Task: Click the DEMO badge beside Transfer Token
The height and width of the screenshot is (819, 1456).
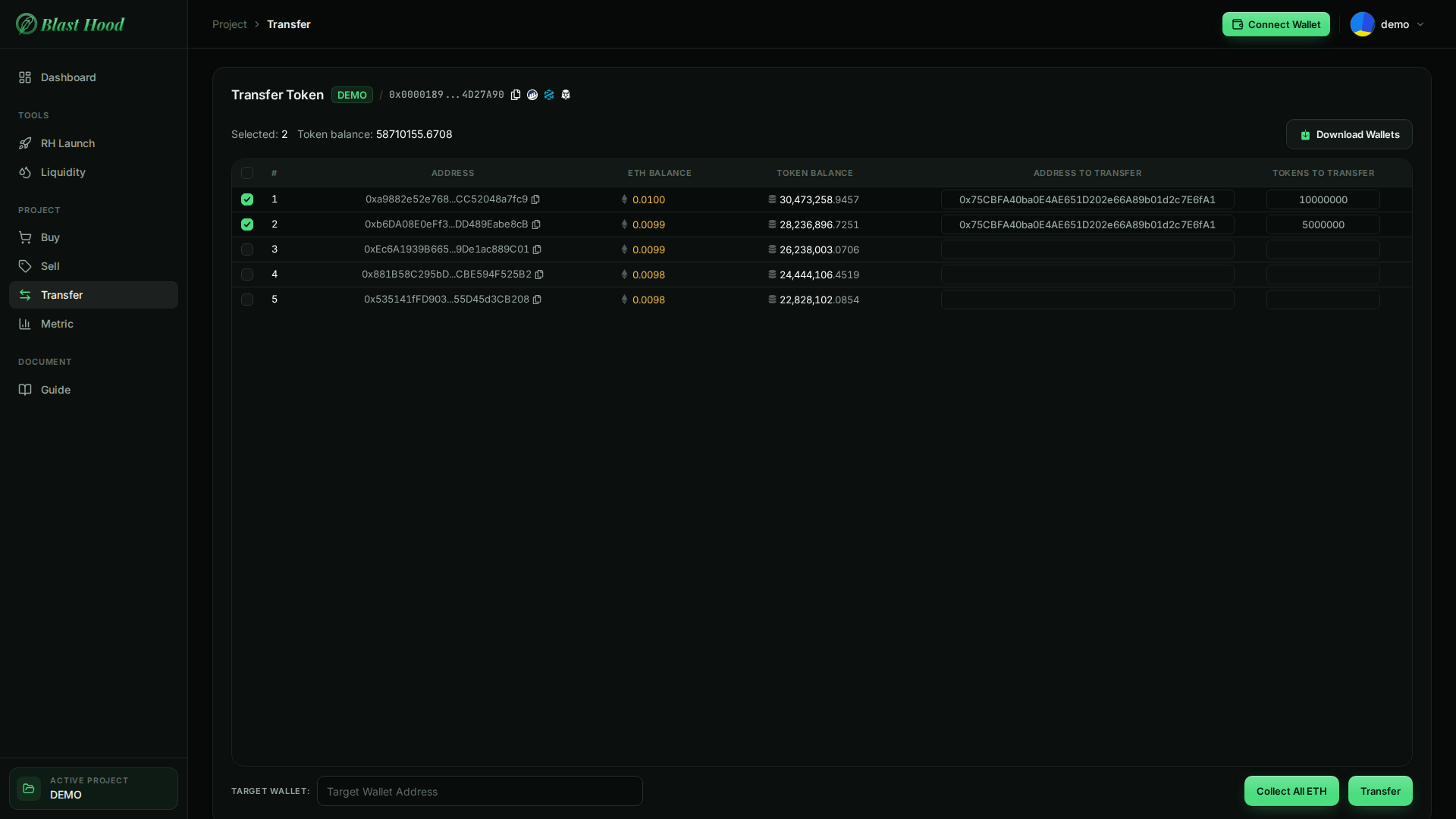Action: coord(352,95)
